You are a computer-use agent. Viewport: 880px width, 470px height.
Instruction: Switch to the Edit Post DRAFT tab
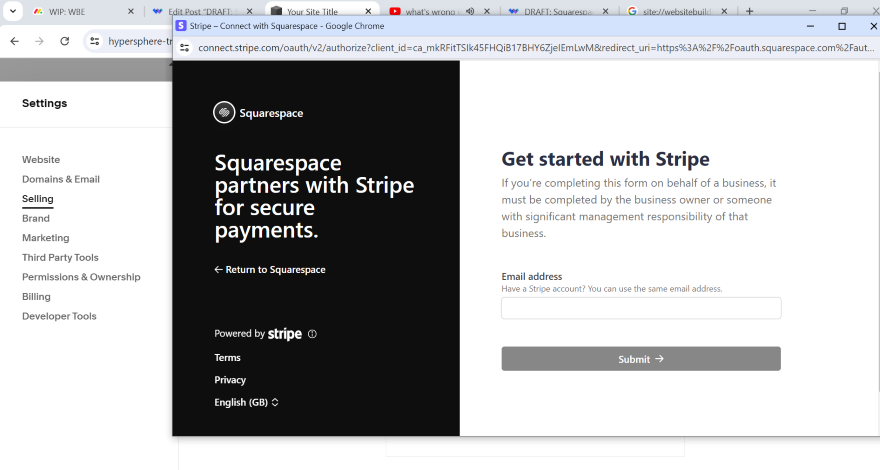pos(203,11)
